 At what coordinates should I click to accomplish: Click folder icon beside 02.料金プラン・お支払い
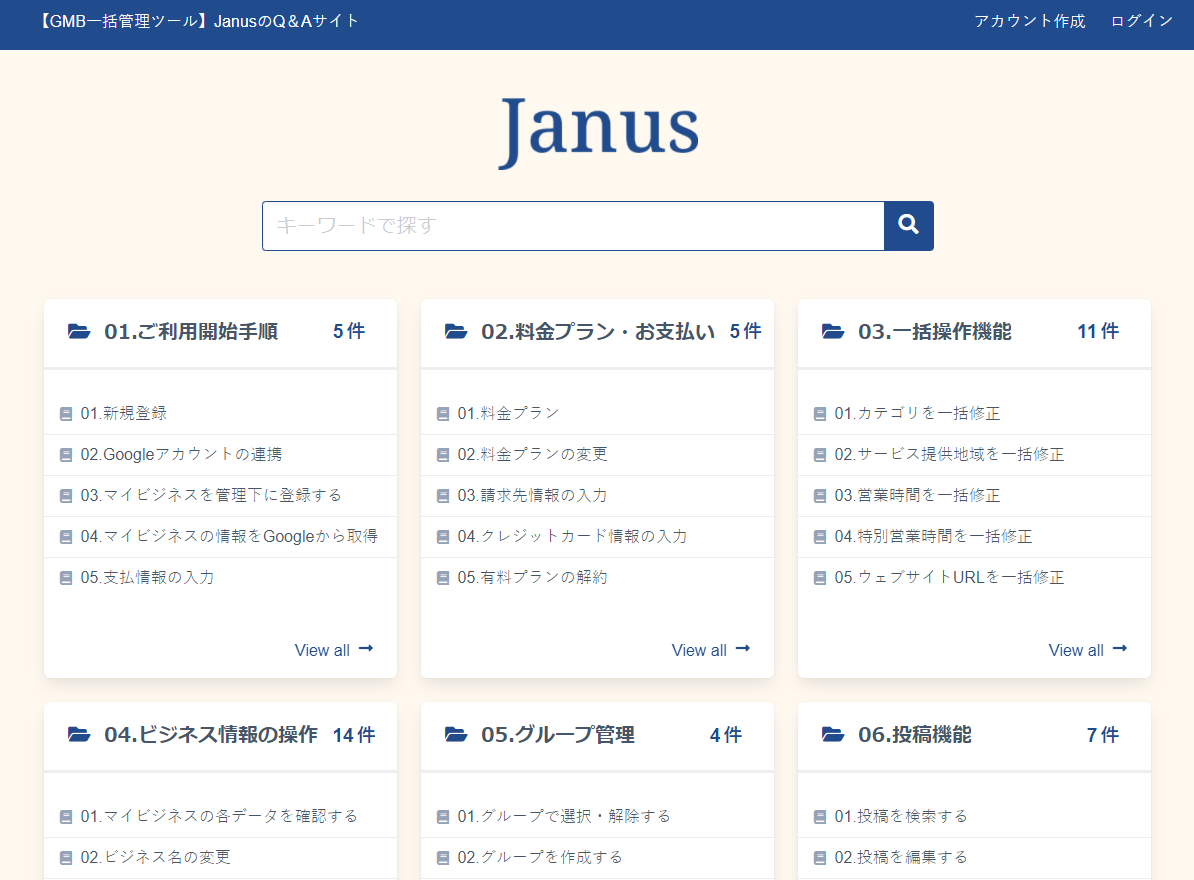(455, 331)
